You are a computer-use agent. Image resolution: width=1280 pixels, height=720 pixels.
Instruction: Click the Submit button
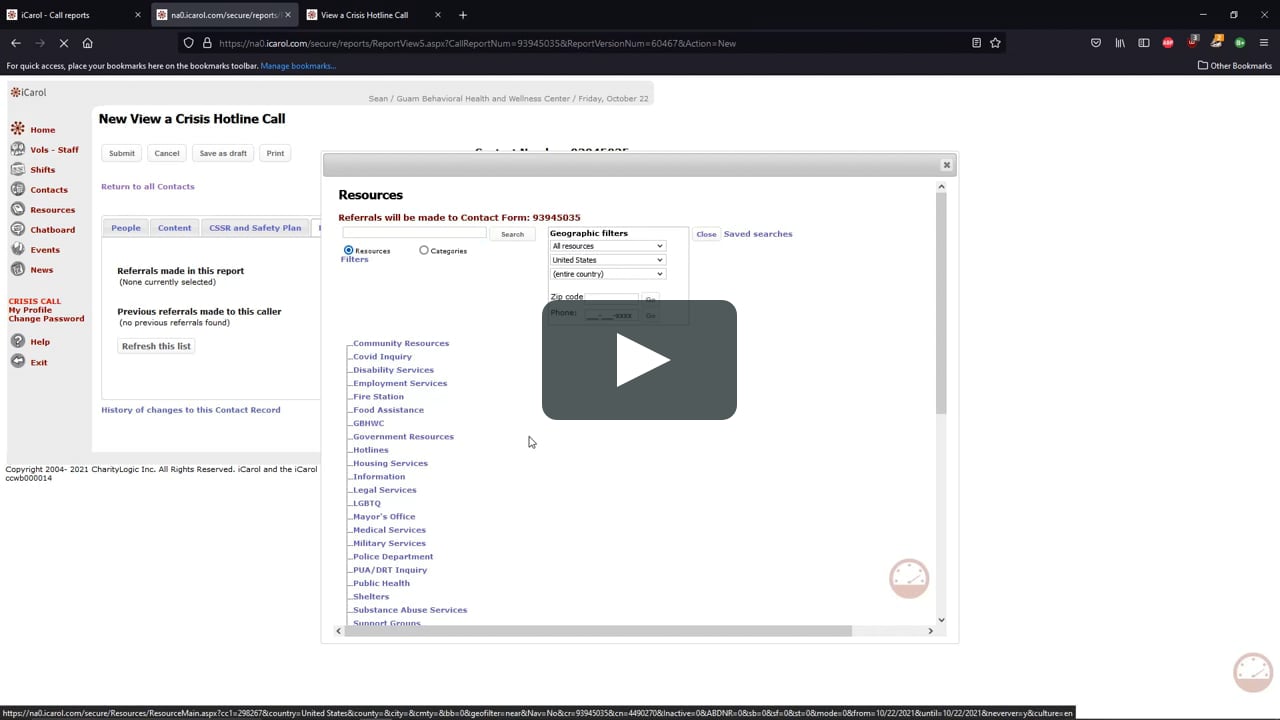(122, 153)
